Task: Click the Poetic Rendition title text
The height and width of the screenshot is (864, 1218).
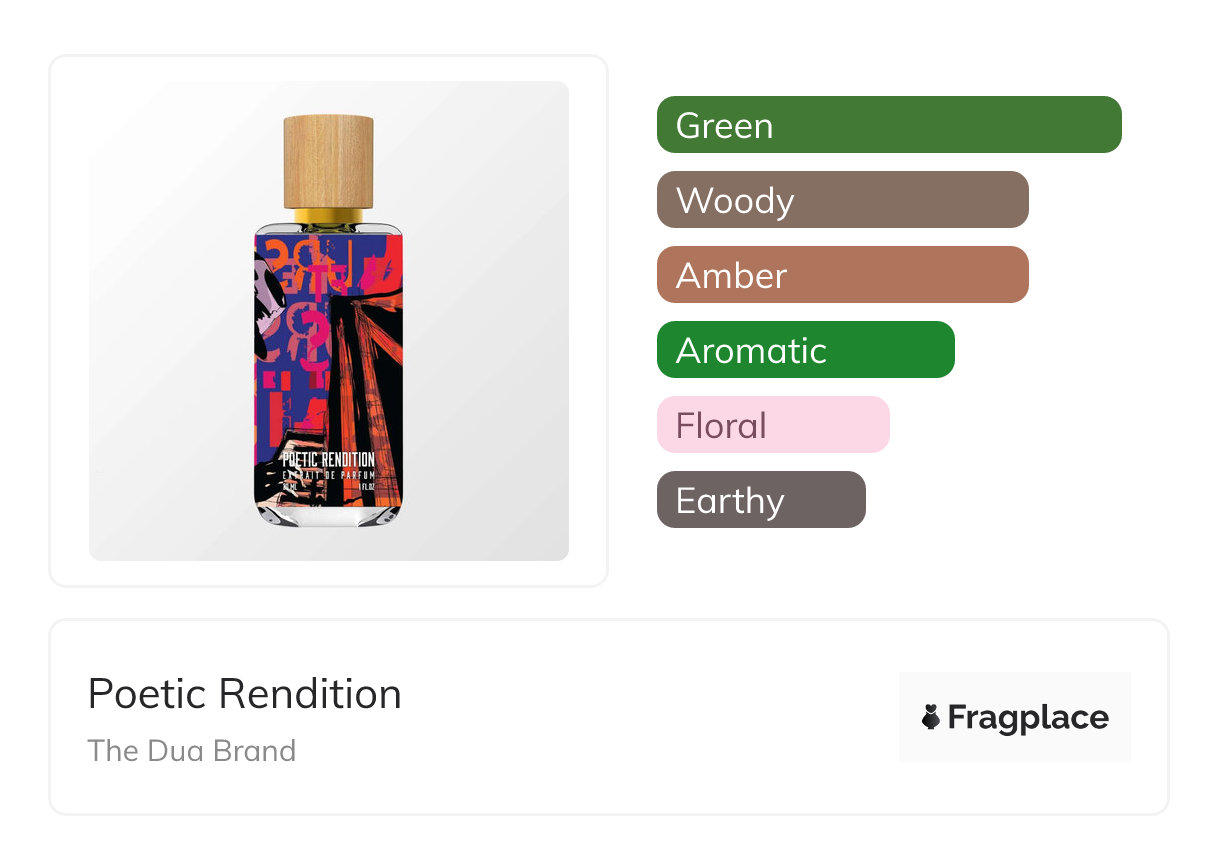Action: pos(244,694)
